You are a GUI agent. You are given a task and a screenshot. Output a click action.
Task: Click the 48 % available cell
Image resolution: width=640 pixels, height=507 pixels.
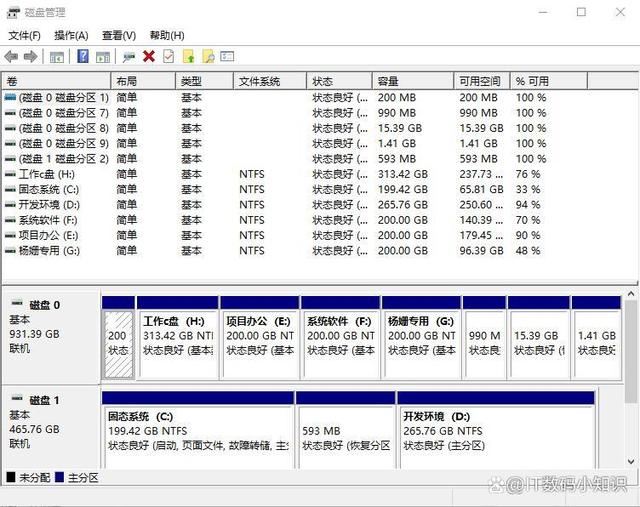528,251
